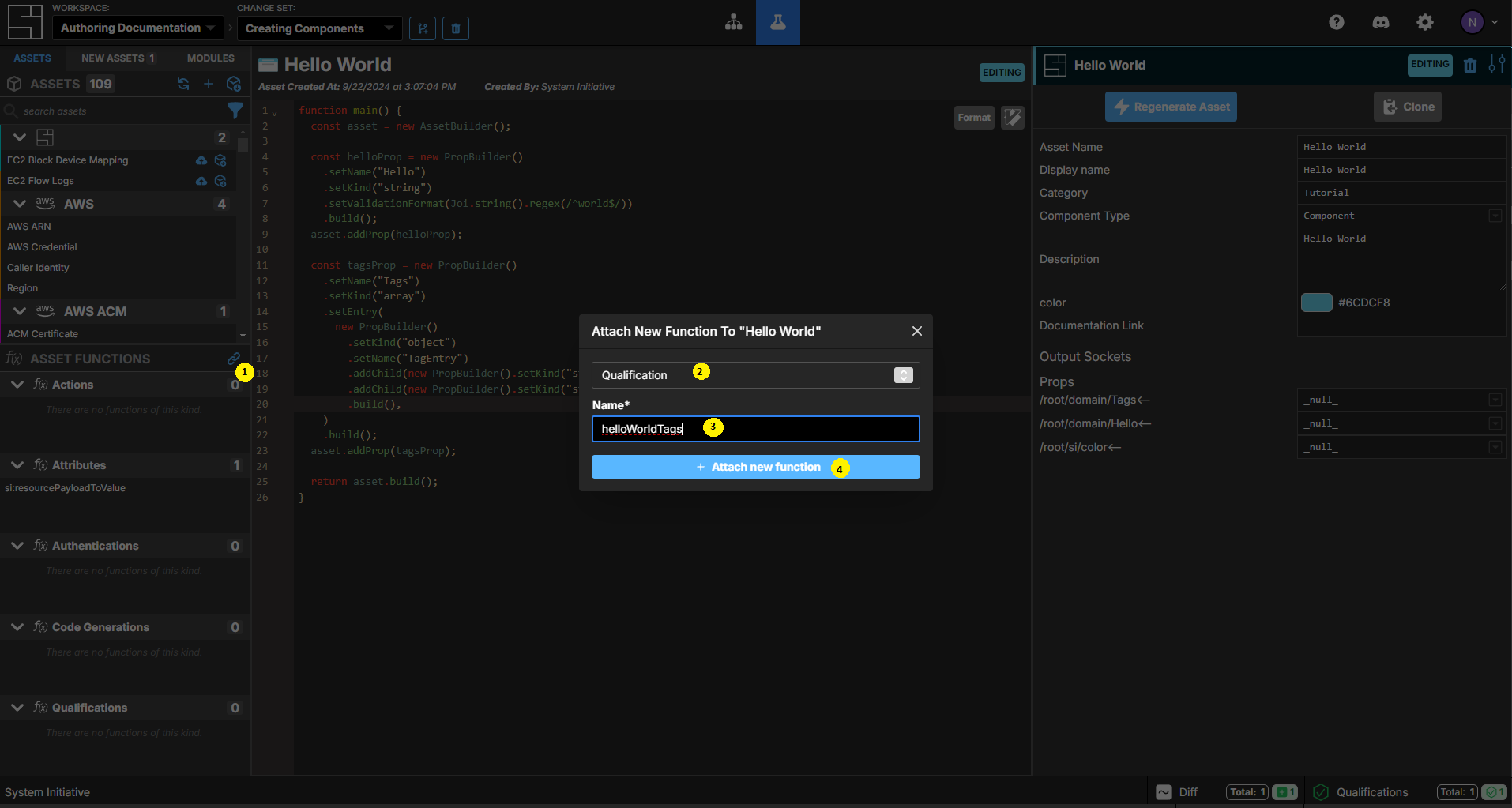This screenshot has width=1512, height=808.
Task: Collapse the Code Generations functions section
Action: 17,627
